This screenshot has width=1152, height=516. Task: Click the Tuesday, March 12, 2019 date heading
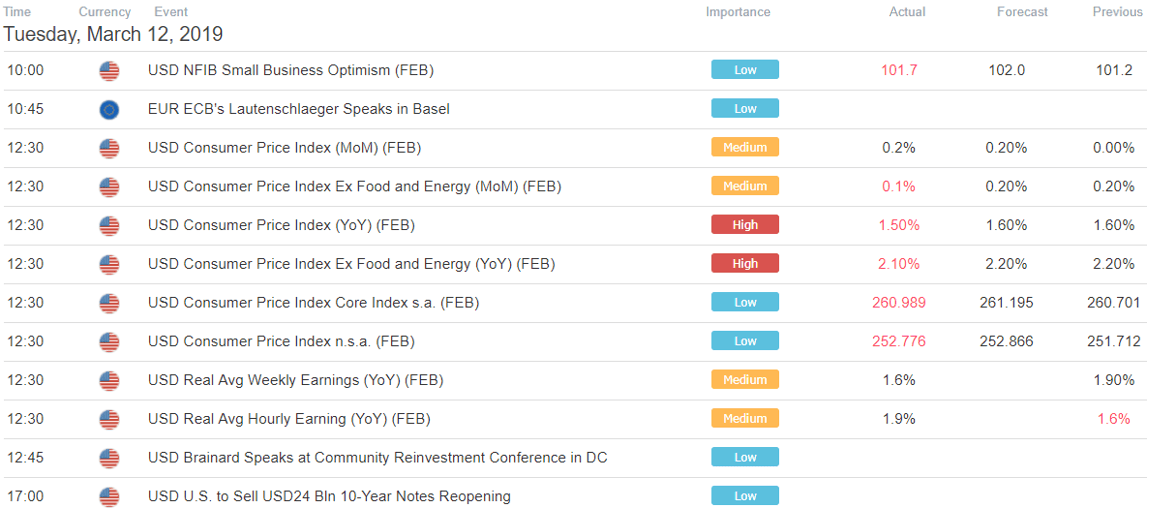[x=113, y=35]
